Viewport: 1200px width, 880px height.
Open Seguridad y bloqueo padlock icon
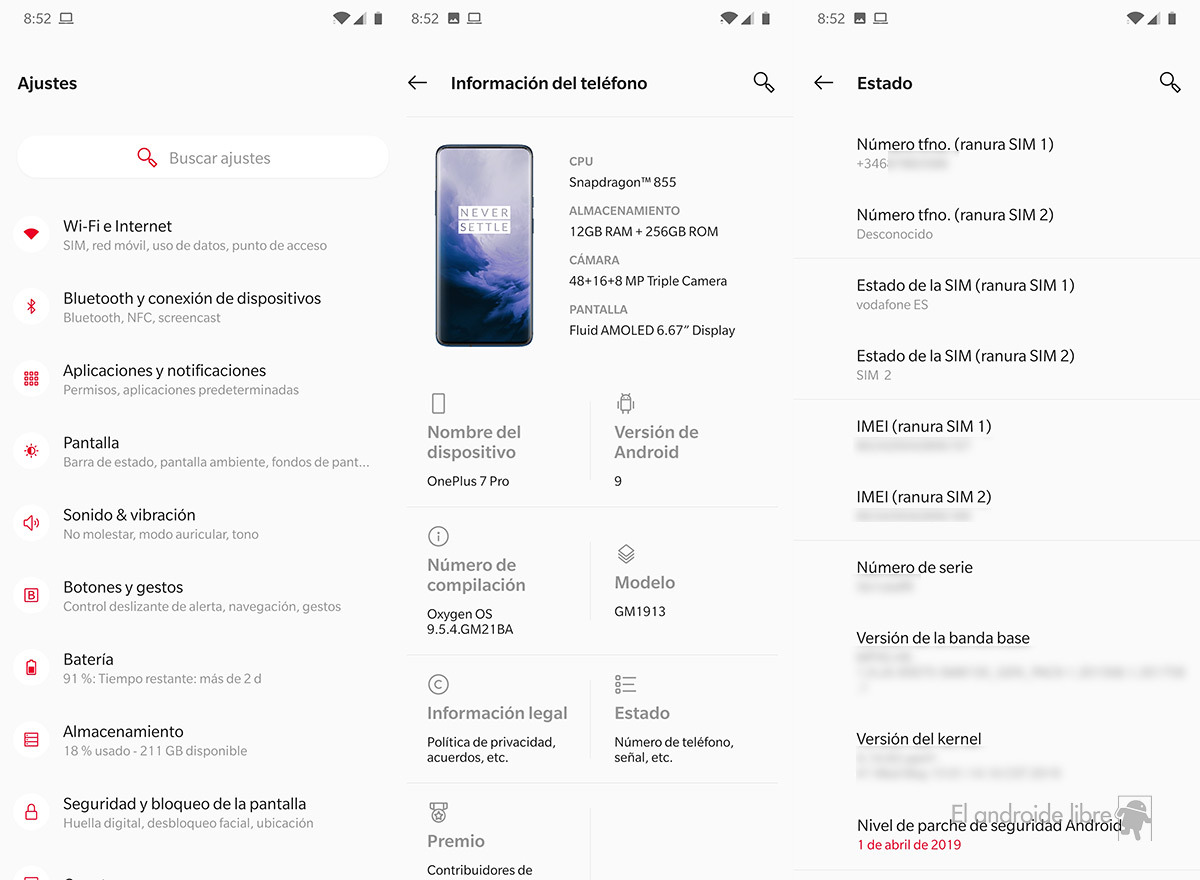click(31, 812)
